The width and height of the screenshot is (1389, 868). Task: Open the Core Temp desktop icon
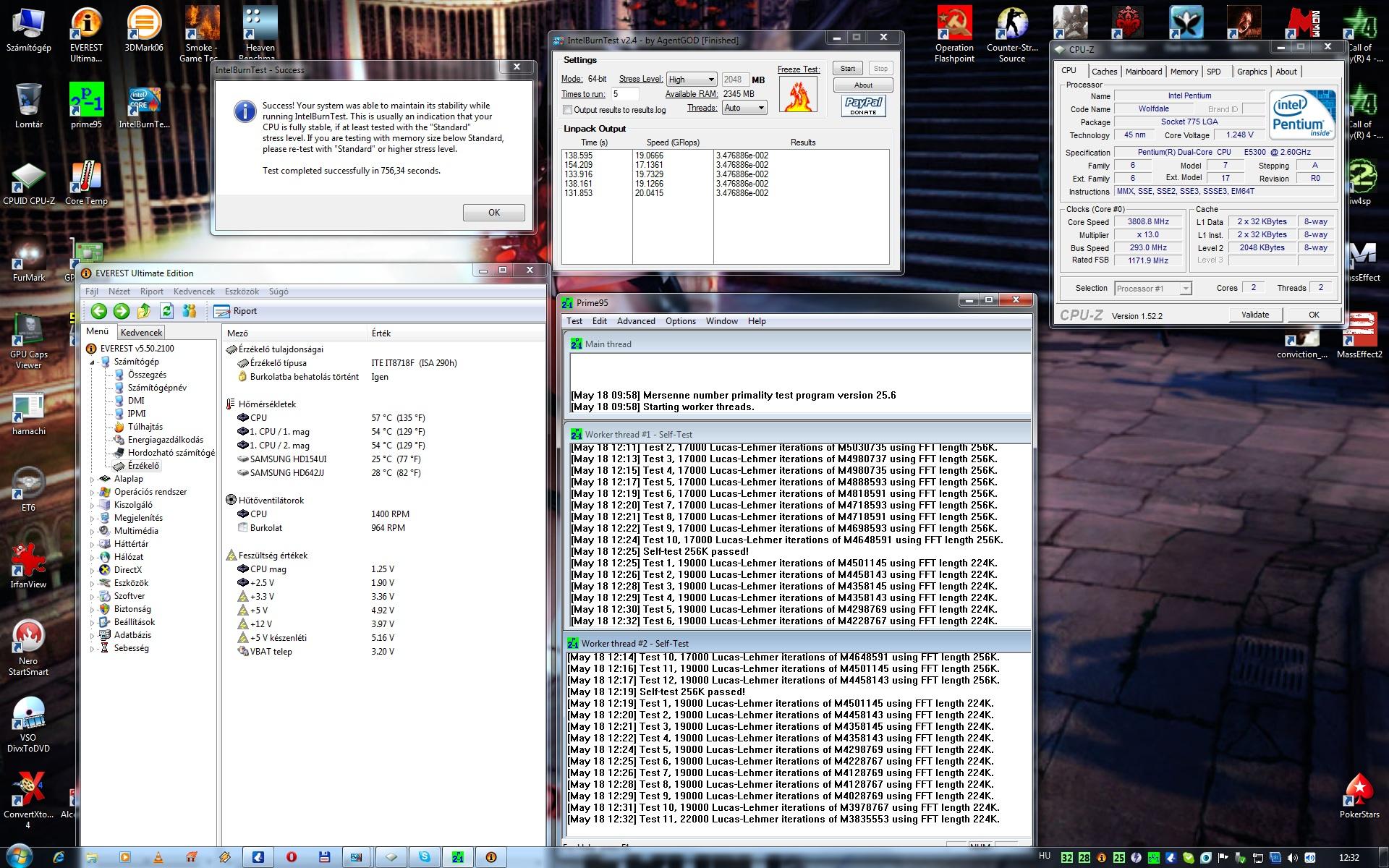[86, 183]
